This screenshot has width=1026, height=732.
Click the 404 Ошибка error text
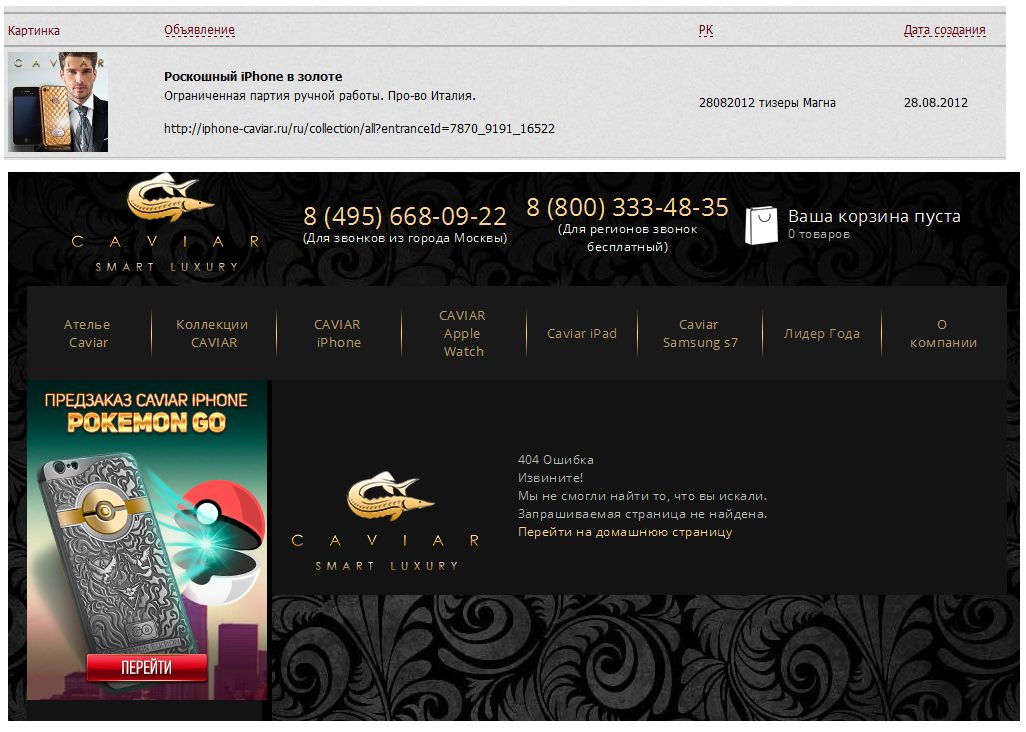tap(556, 459)
